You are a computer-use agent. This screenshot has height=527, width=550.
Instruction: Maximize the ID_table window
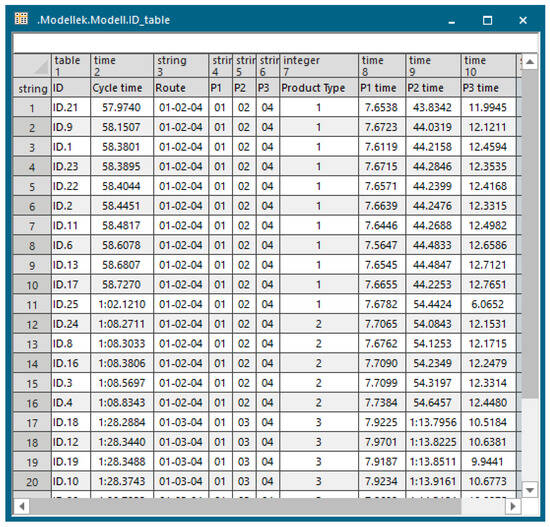487,20
